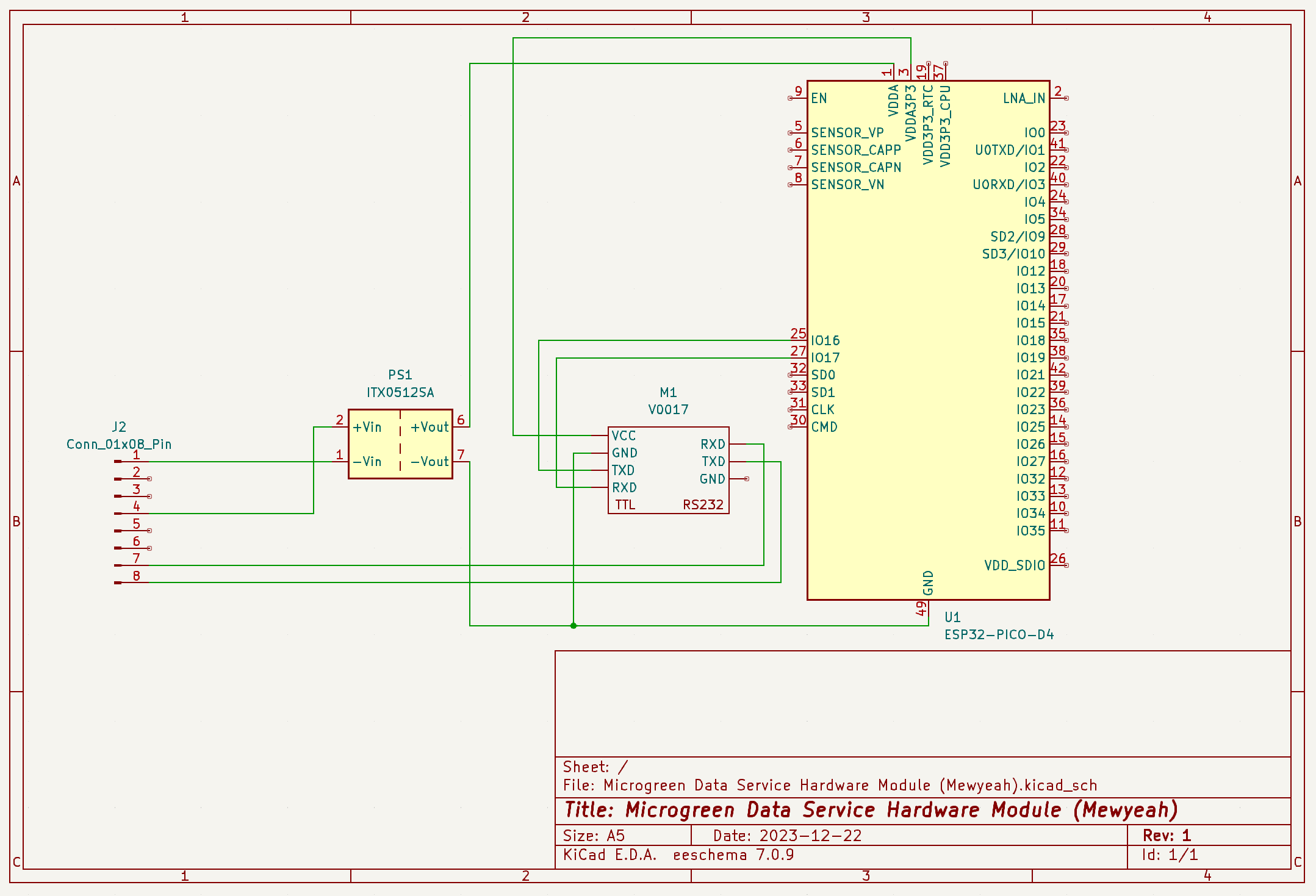The width and height of the screenshot is (1316, 896).
Task: Select the VCC pin on M1
Action: (624, 435)
